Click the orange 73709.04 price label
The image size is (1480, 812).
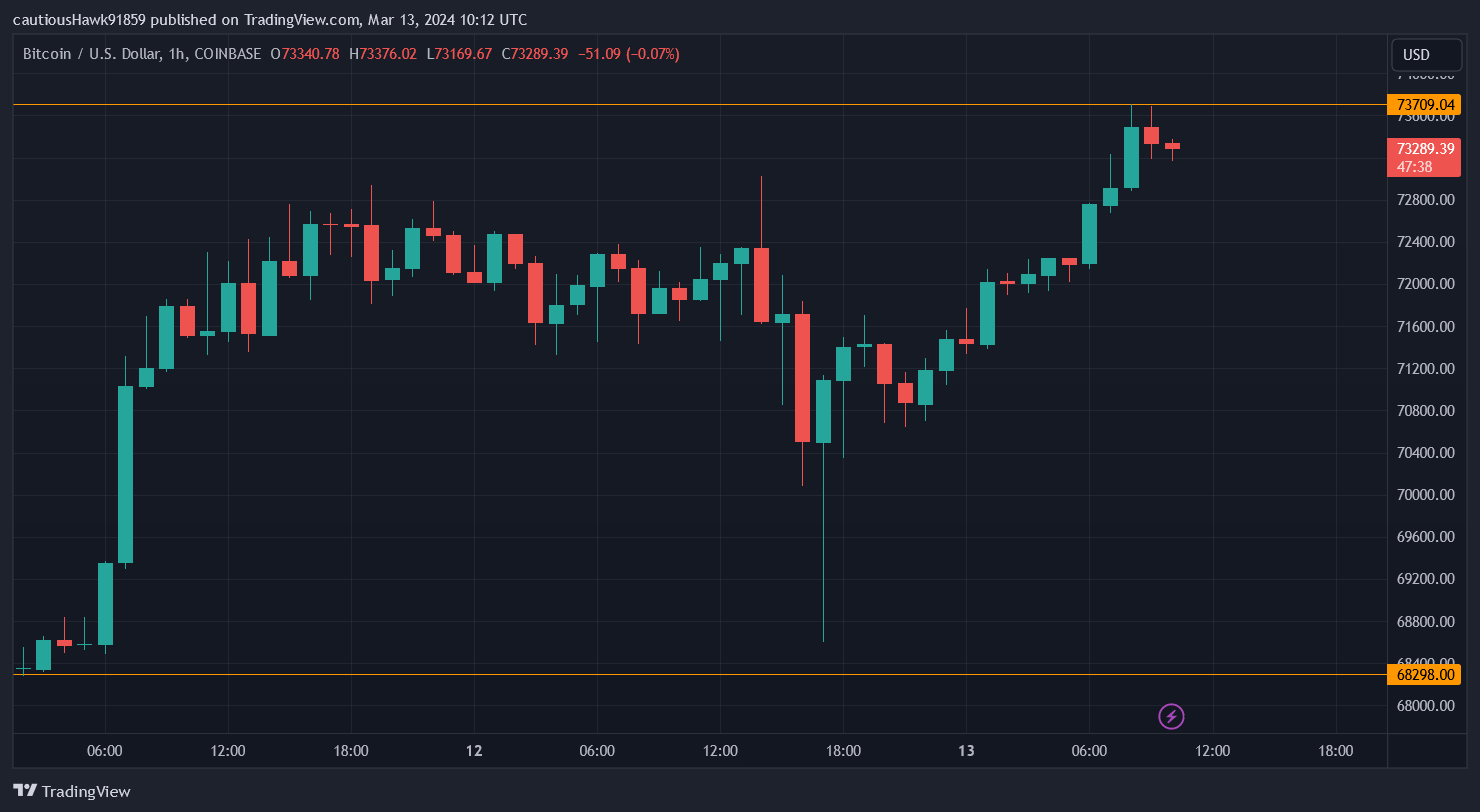(x=1424, y=104)
